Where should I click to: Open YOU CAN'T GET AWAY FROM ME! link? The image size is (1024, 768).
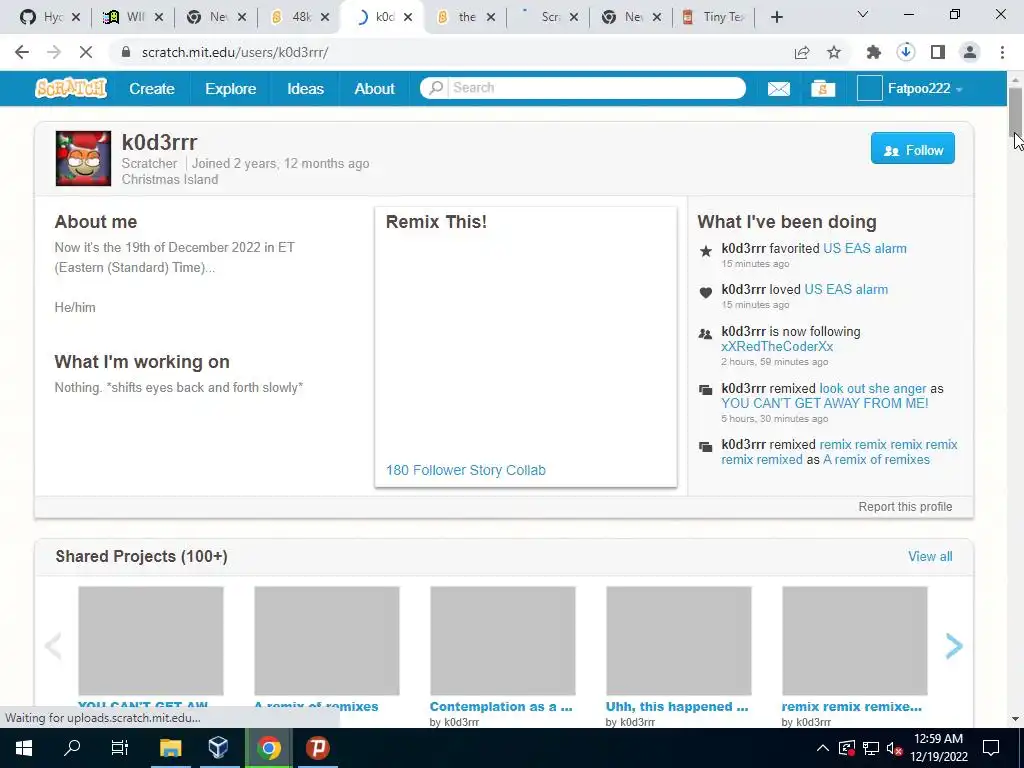(x=825, y=404)
